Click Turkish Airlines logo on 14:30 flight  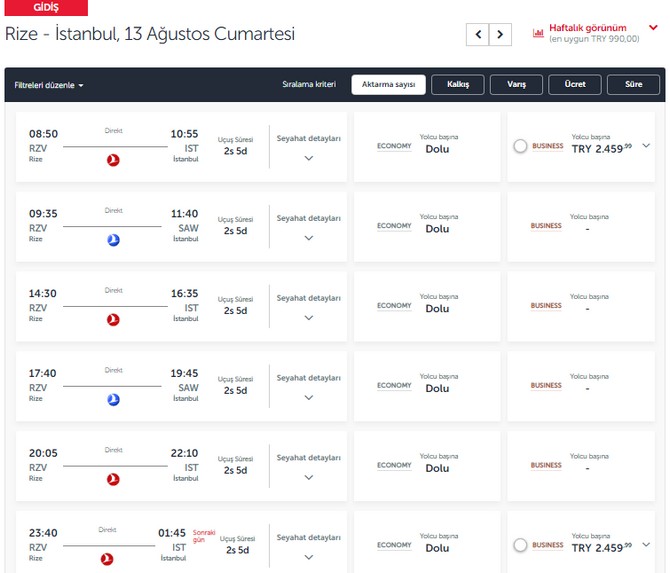click(x=113, y=320)
